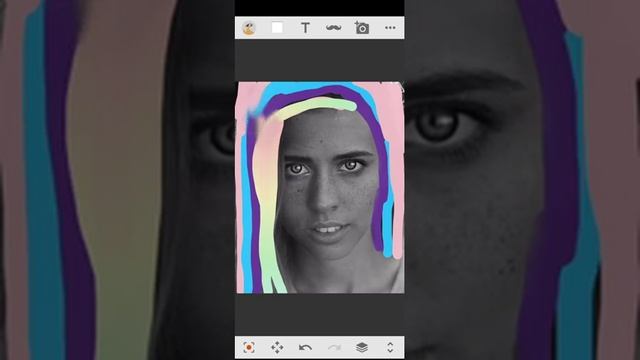Select the Text tool (T)
Image resolution: width=640 pixels, height=360 pixels.
click(x=305, y=28)
